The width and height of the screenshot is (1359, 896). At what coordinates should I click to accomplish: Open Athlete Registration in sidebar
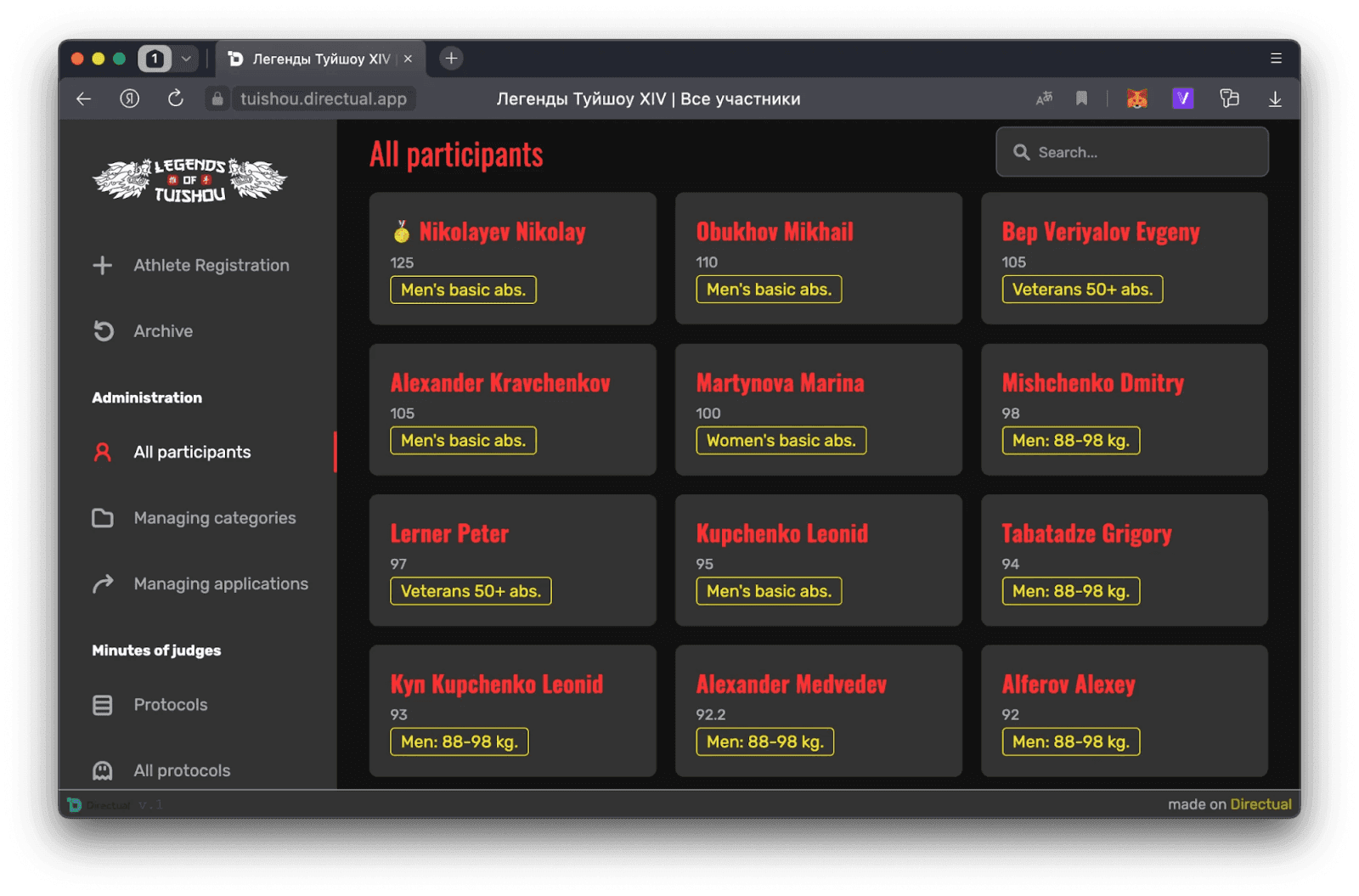[211, 265]
